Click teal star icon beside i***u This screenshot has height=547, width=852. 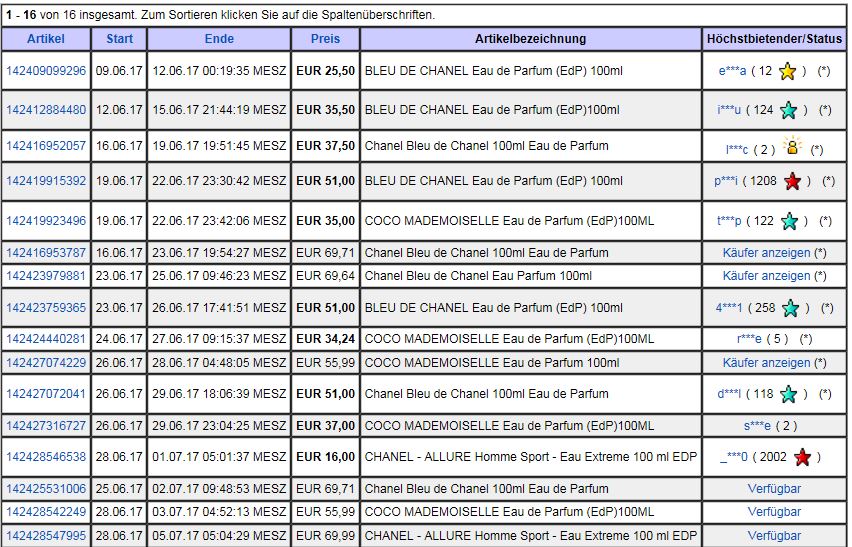point(788,110)
